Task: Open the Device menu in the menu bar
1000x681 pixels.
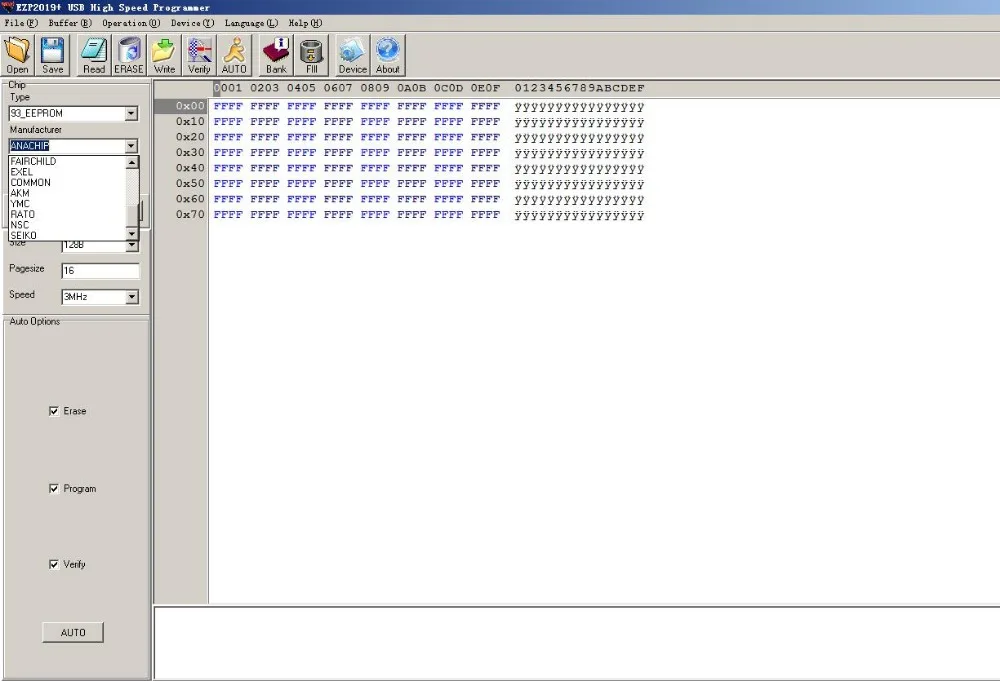Action: [193, 23]
